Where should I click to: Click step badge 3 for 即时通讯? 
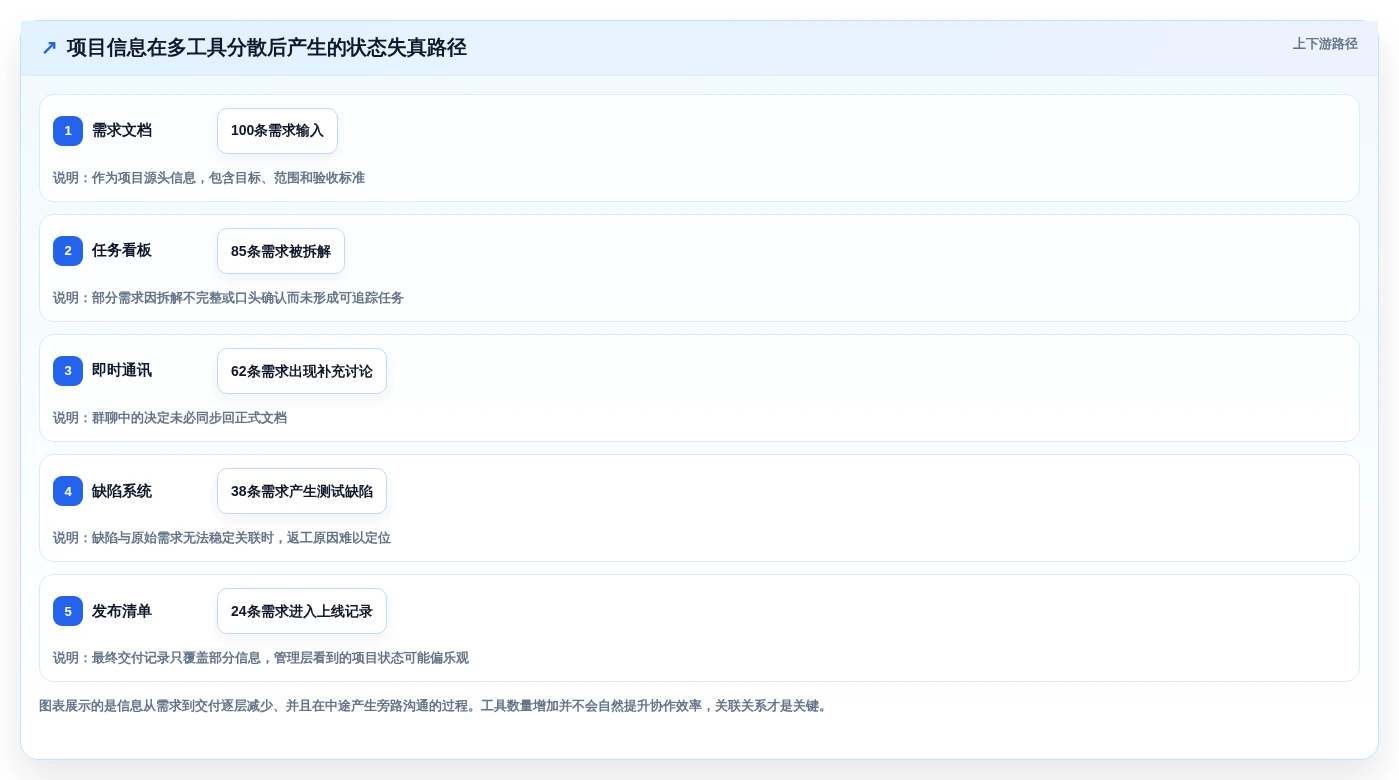pos(68,371)
